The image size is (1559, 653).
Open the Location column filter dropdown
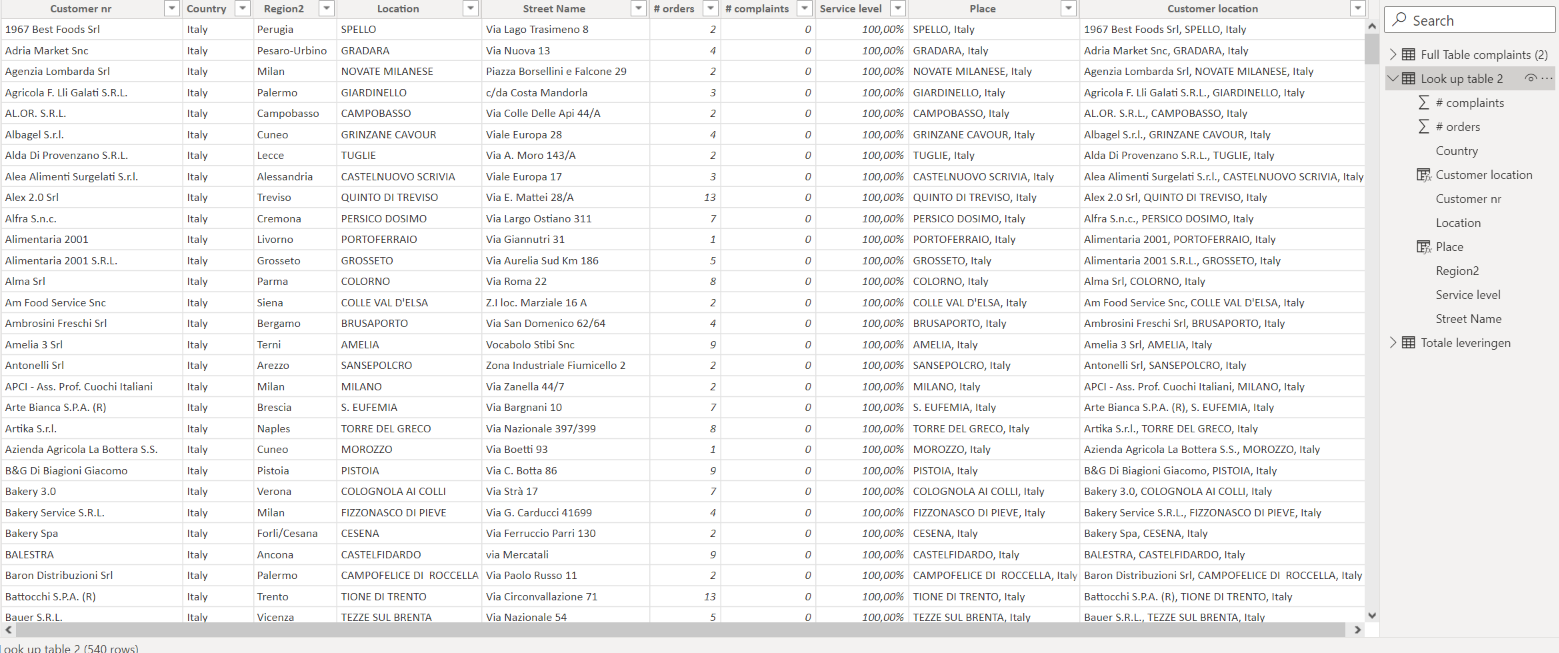471,9
